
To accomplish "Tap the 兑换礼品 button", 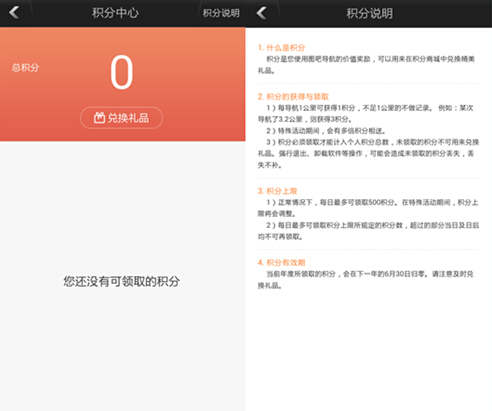I will (121, 118).
